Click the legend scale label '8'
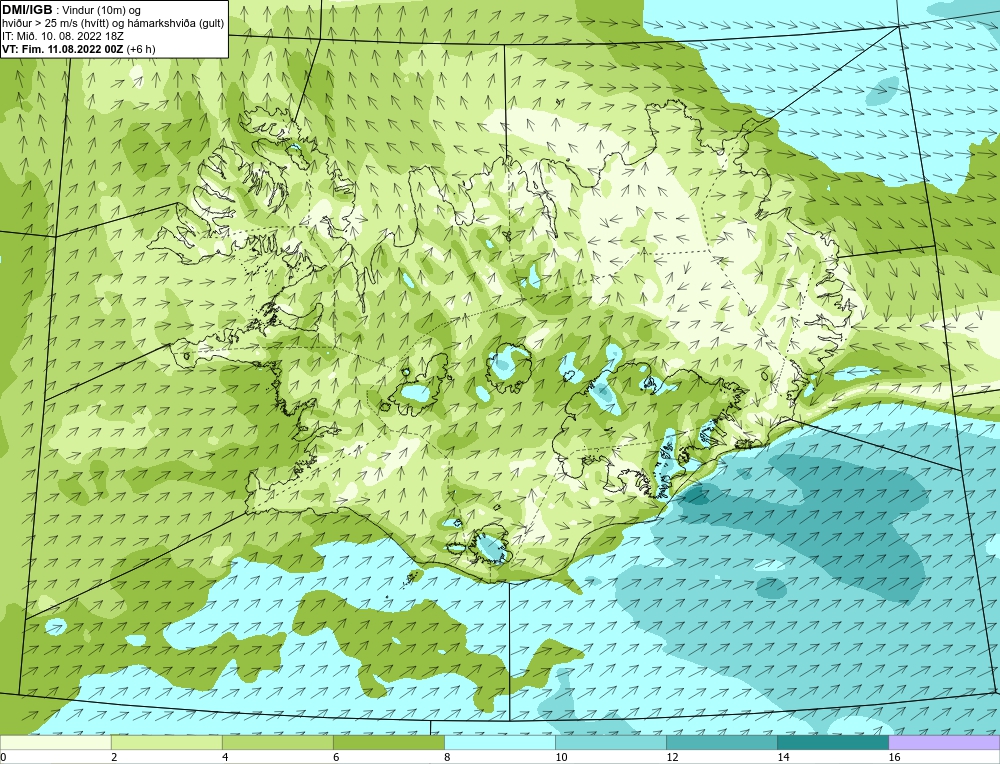Screen dimensions: 1000x764 447,758
